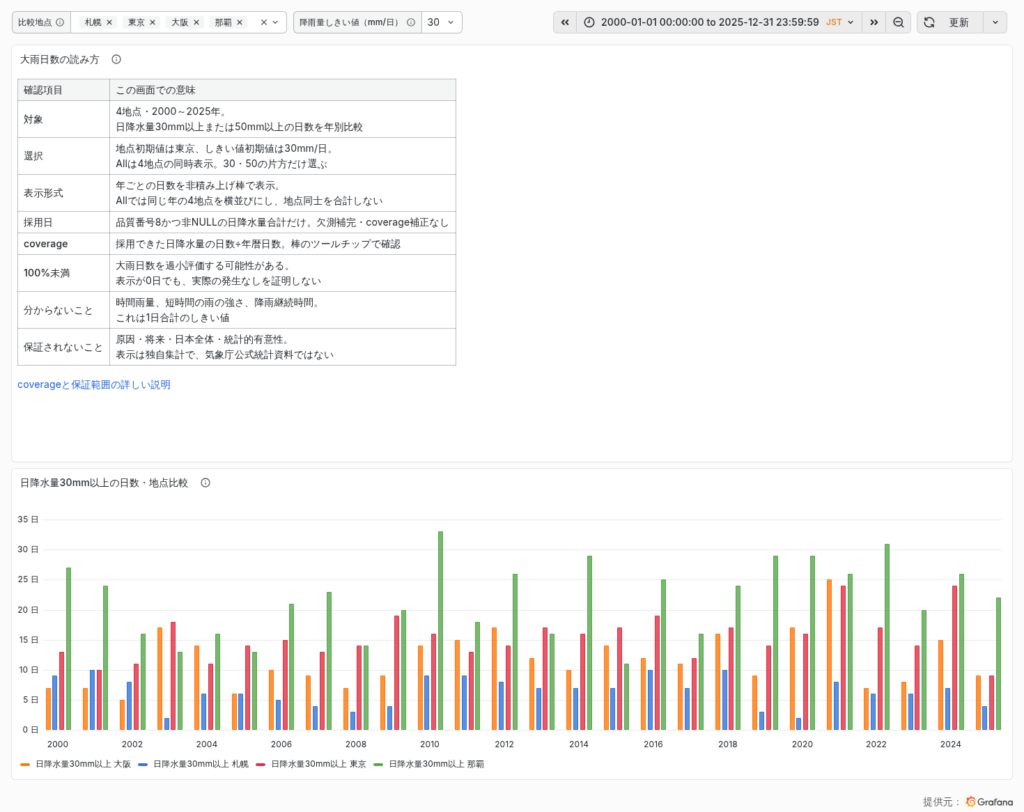Click the 分からないこと row label
1024x812 pixels.
click(x=58, y=310)
